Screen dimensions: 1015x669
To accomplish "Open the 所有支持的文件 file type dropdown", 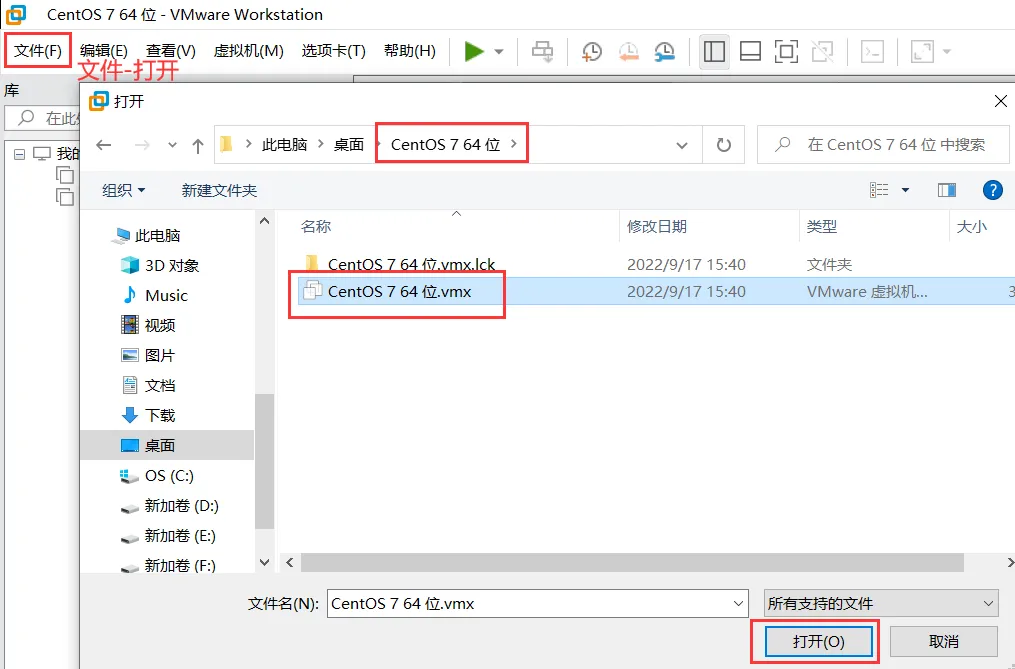I will coord(881,604).
